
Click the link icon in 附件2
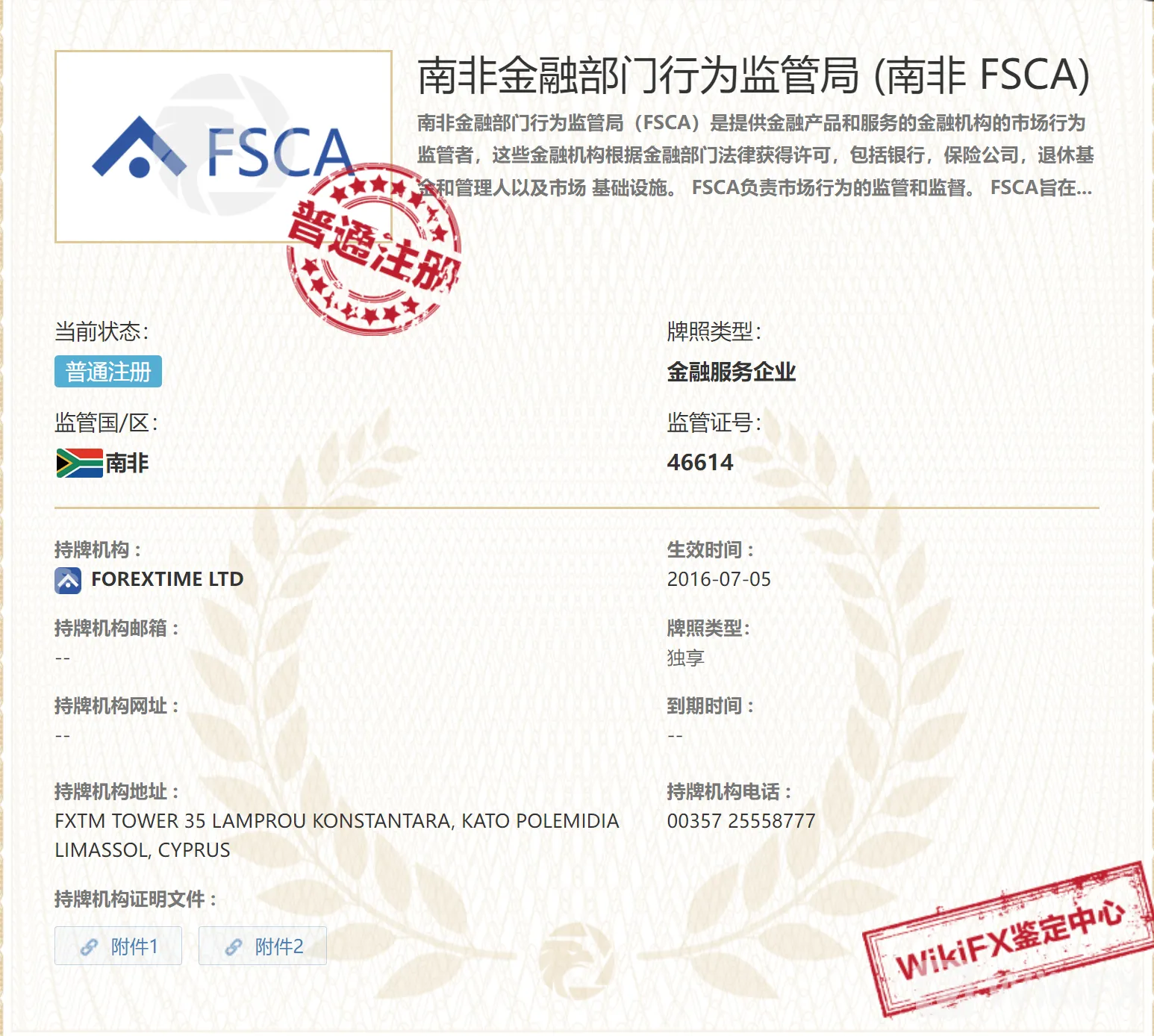click(234, 946)
